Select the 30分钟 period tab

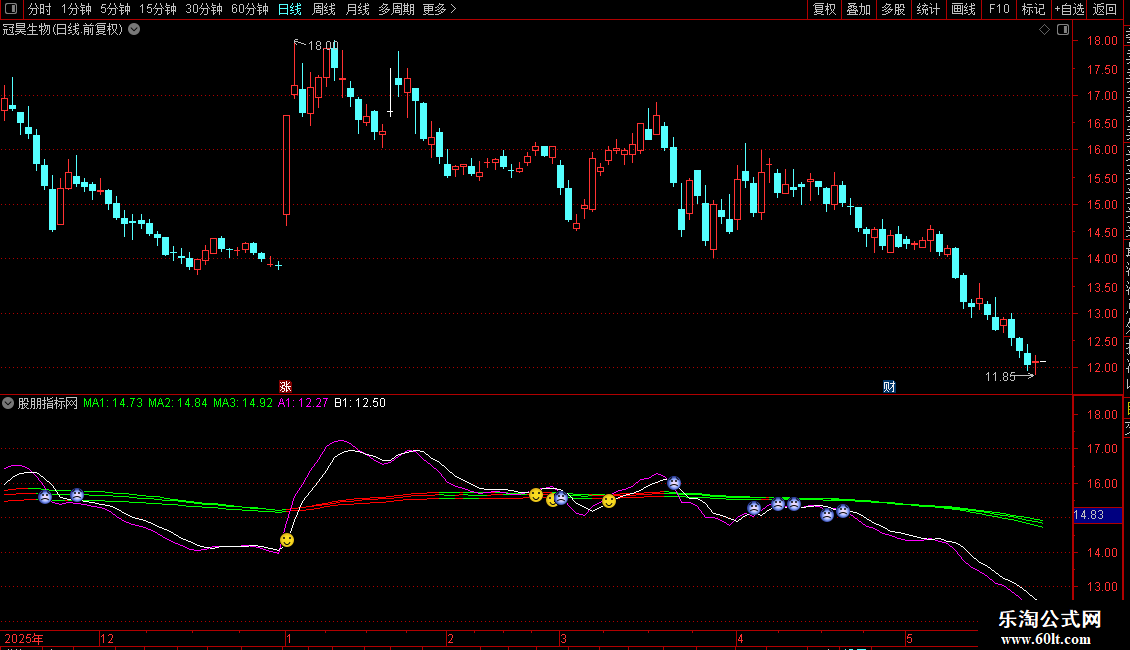pyautogui.click(x=203, y=9)
